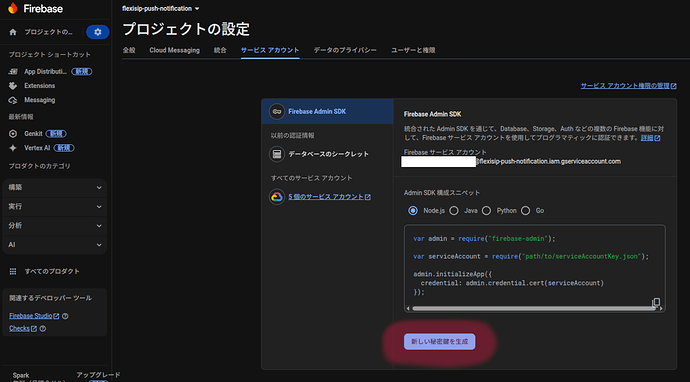Click Vertex AI sparkle icon
This screenshot has width=690, height=382.
pyautogui.click(x=13, y=148)
